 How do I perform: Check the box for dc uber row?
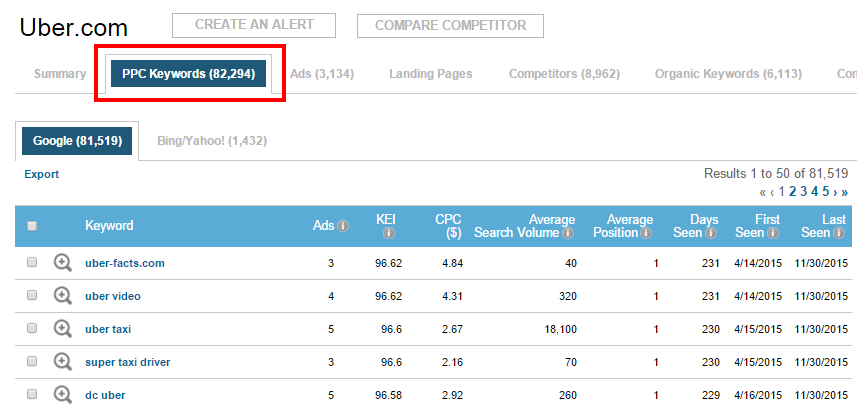tap(32, 394)
